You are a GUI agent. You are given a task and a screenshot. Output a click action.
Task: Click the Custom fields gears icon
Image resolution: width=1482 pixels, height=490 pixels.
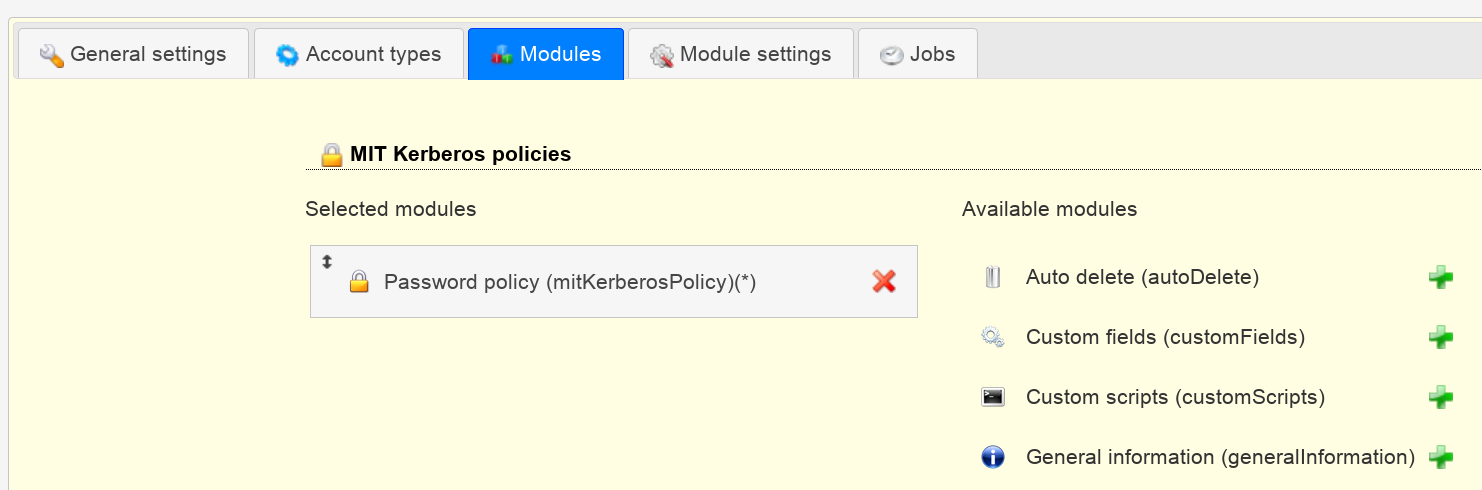point(992,337)
